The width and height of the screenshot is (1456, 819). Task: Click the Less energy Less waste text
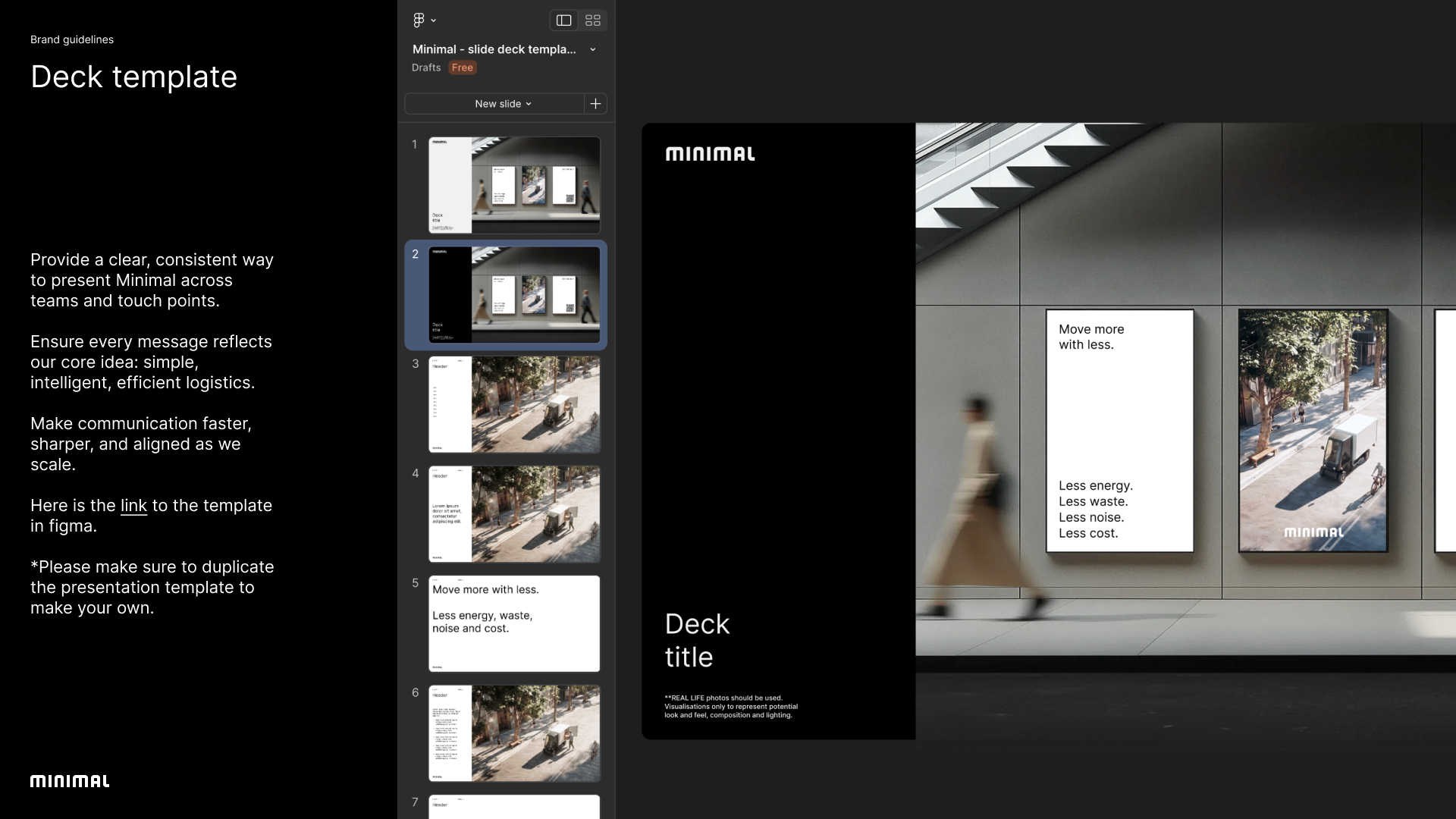[1096, 510]
